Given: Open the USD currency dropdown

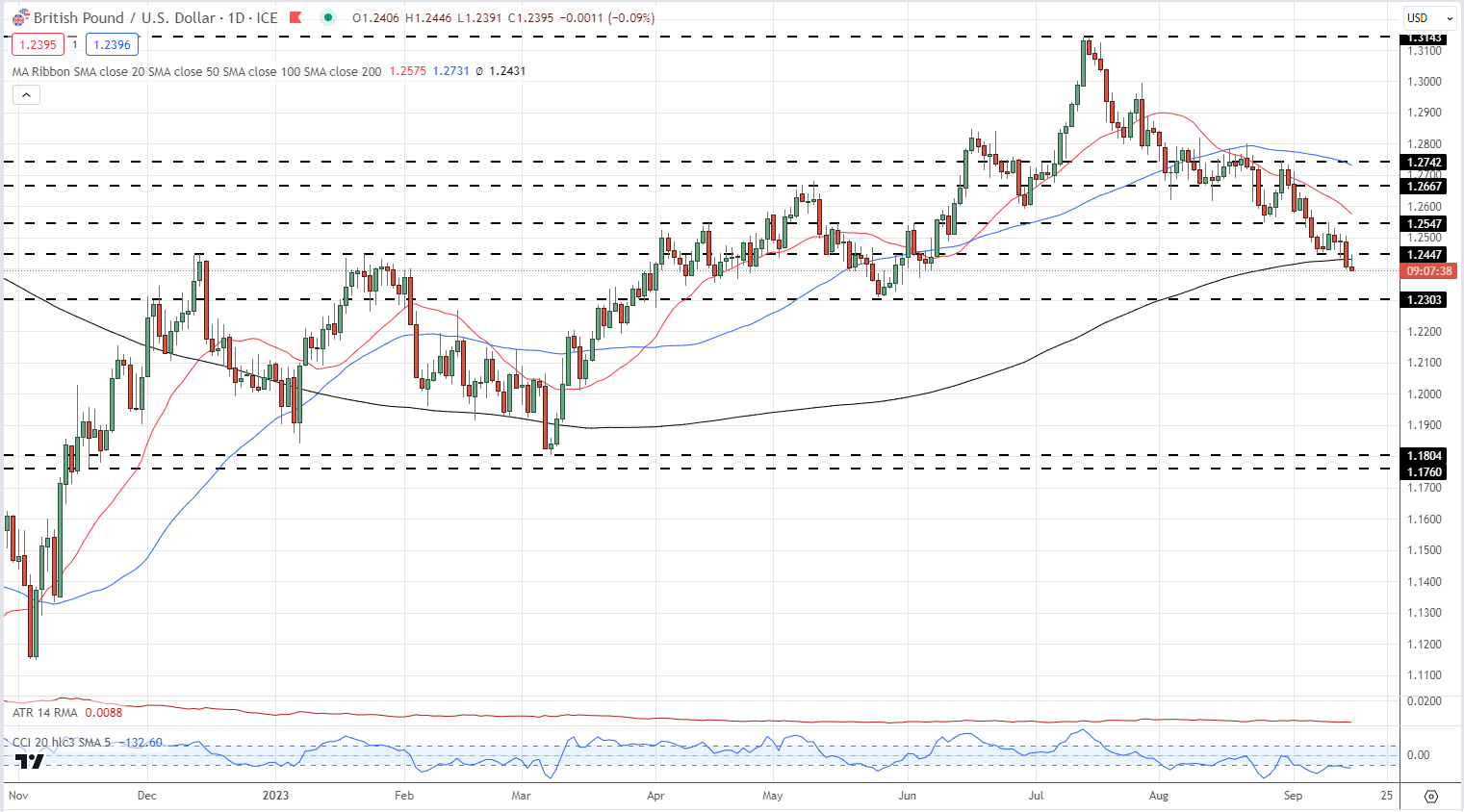Looking at the screenshot, I should click(x=1430, y=17).
